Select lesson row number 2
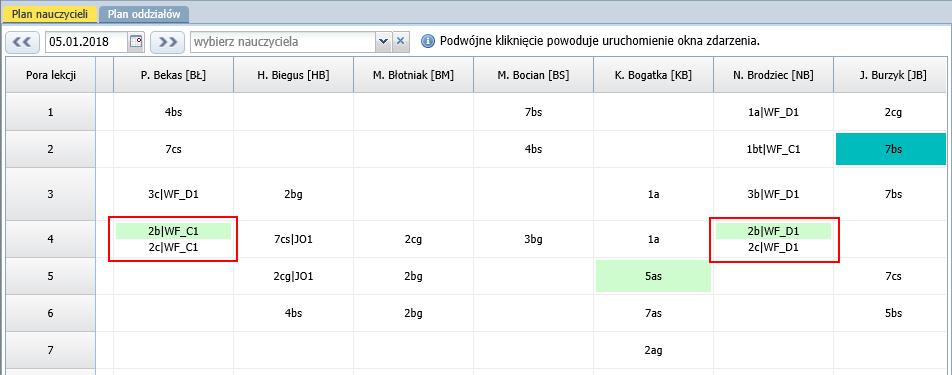 (x=50, y=149)
